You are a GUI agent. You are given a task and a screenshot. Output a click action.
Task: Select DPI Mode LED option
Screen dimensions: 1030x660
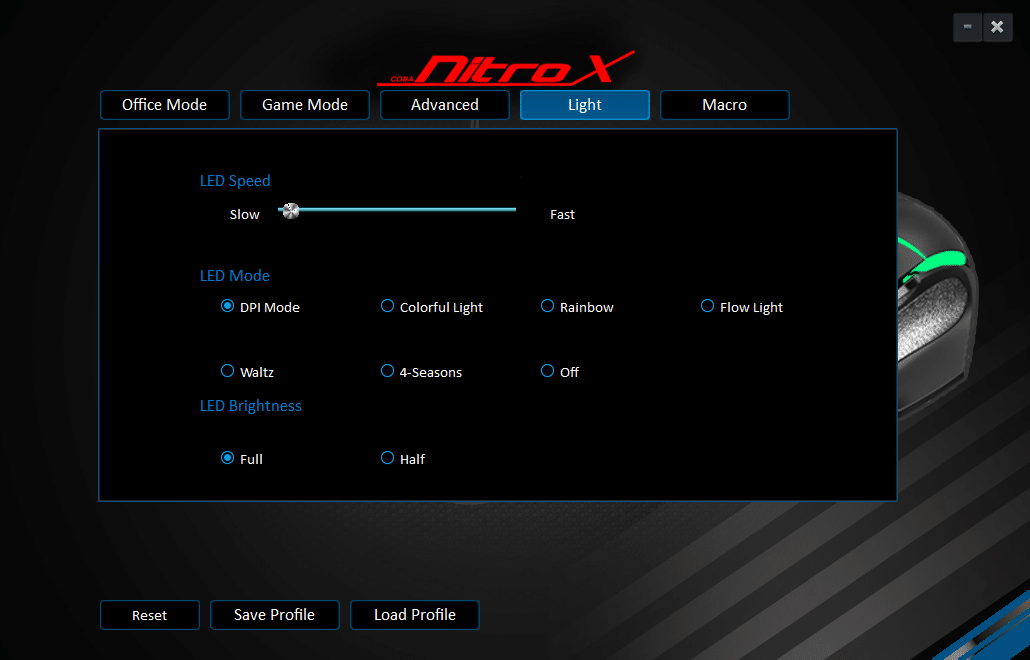click(x=228, y=307)
